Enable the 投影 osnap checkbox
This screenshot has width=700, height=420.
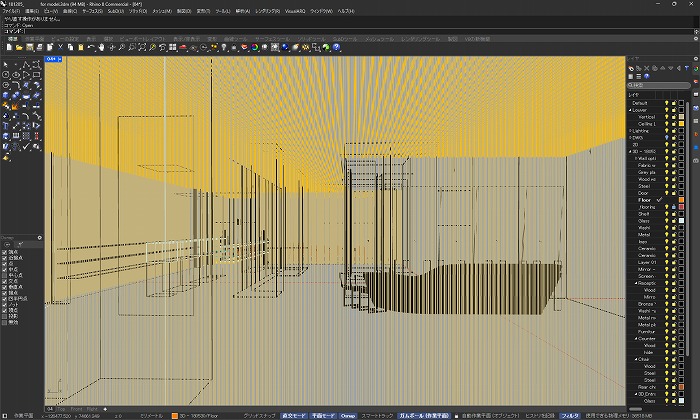coord(4,316)
